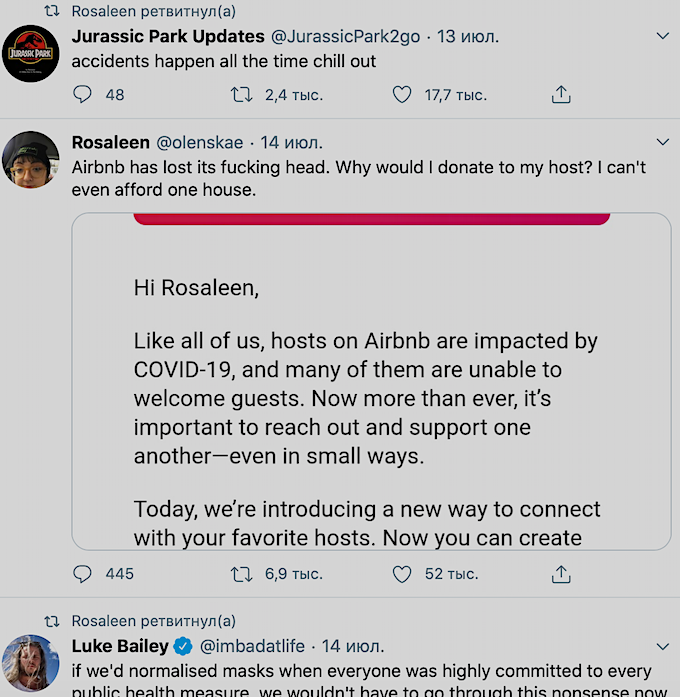680x697 pixels.
Task: View Luke Bailey's profile avatar
Action: [32, 662]
